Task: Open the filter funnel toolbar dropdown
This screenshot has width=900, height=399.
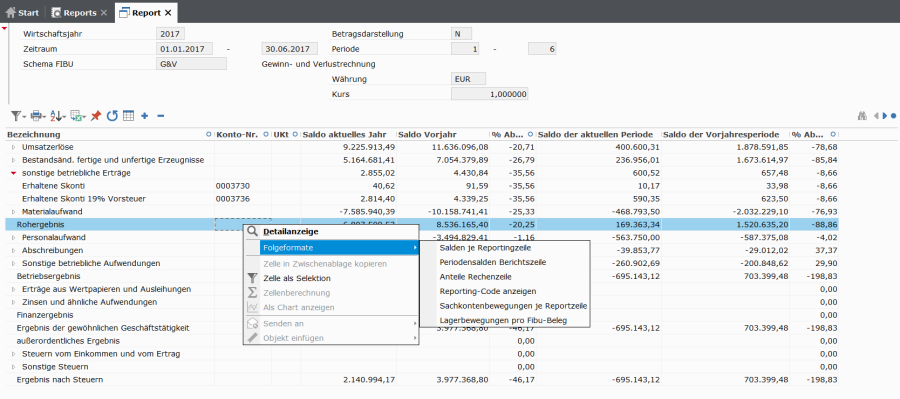Action: 18,116
